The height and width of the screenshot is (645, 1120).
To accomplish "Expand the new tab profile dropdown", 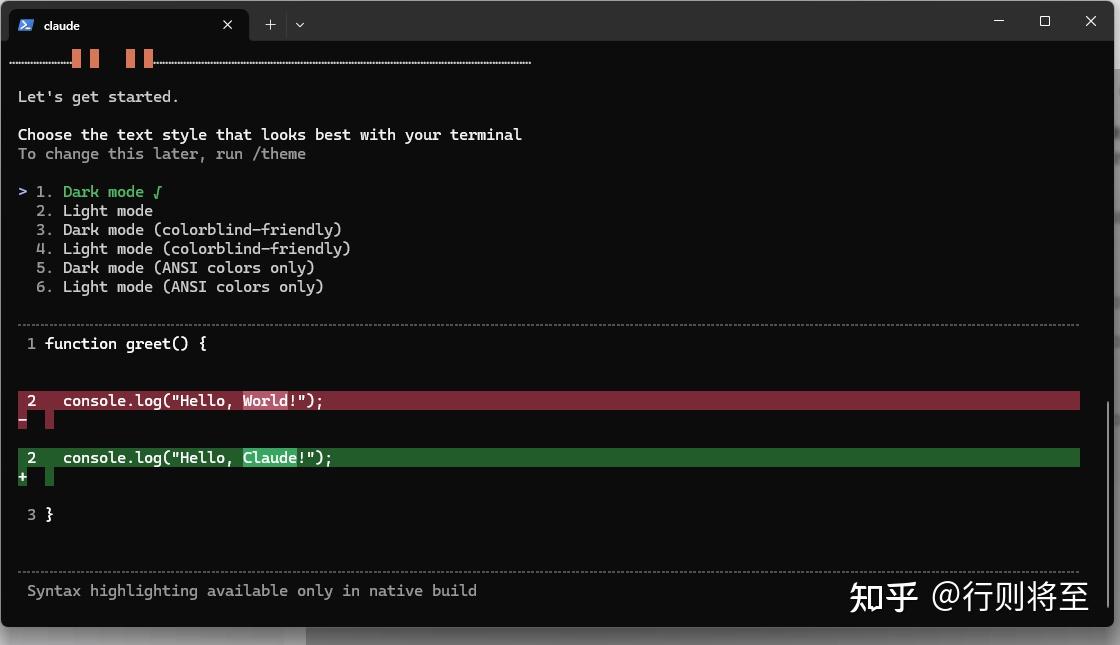I will 299,25.
